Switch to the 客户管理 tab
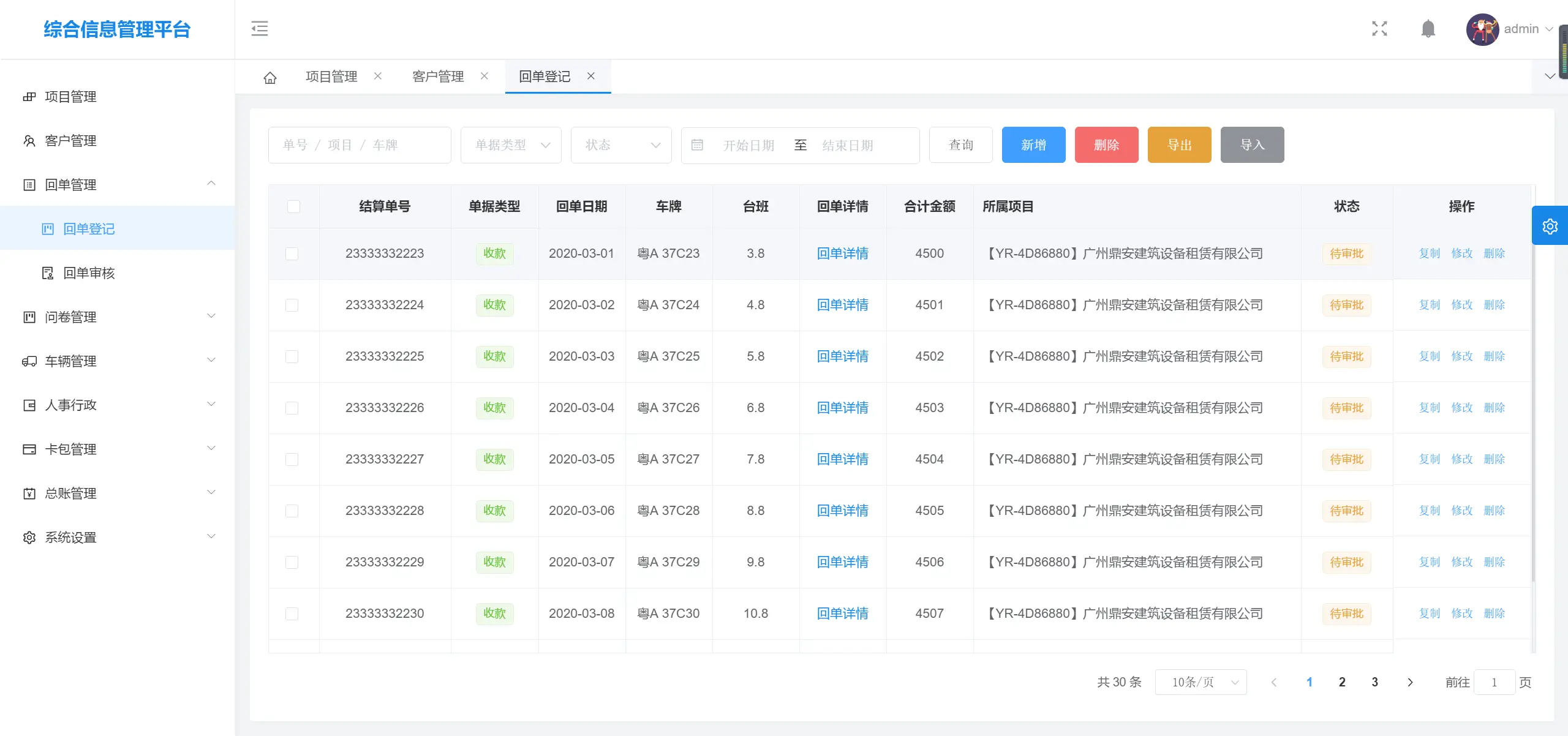 [x=438, y=77]
